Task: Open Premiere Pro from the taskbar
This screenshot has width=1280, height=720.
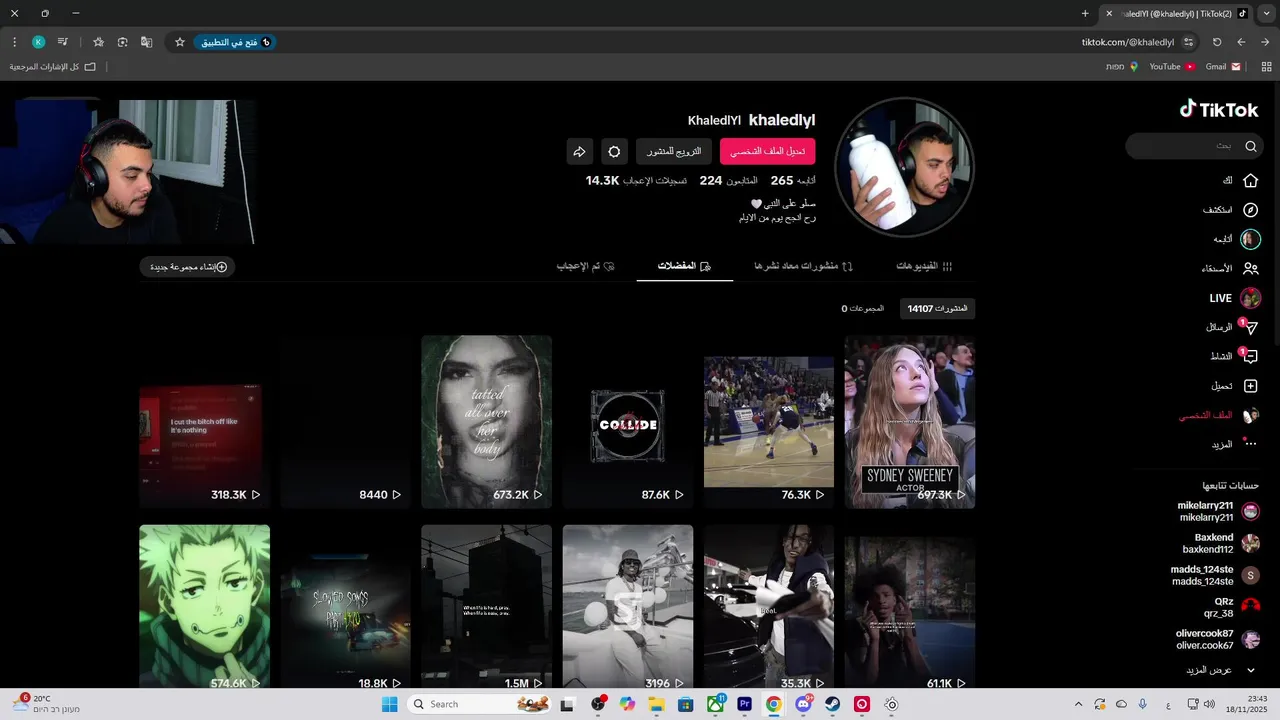Action: 744,704
